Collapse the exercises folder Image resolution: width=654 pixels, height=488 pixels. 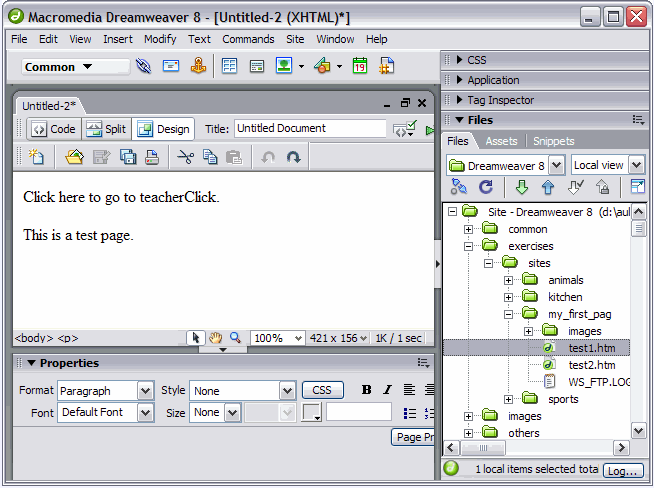(x=468, y=247)
